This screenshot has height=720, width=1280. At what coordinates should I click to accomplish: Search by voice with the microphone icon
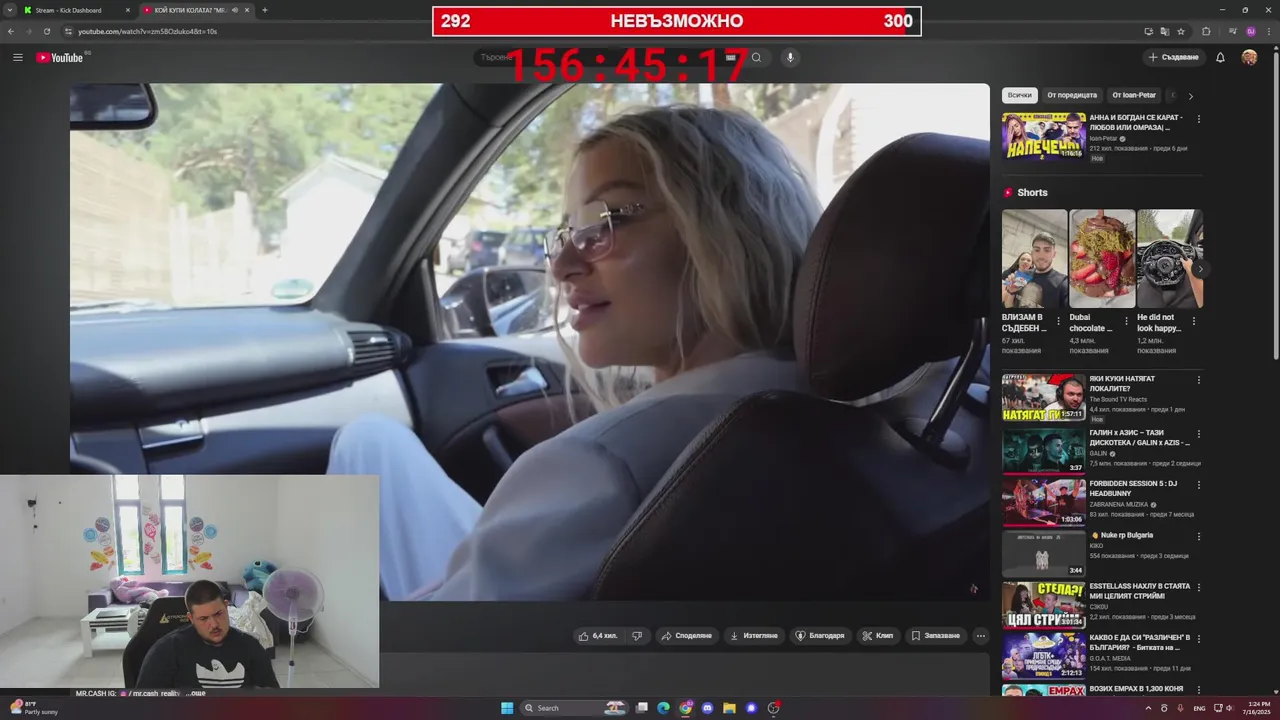pos(790,57)
